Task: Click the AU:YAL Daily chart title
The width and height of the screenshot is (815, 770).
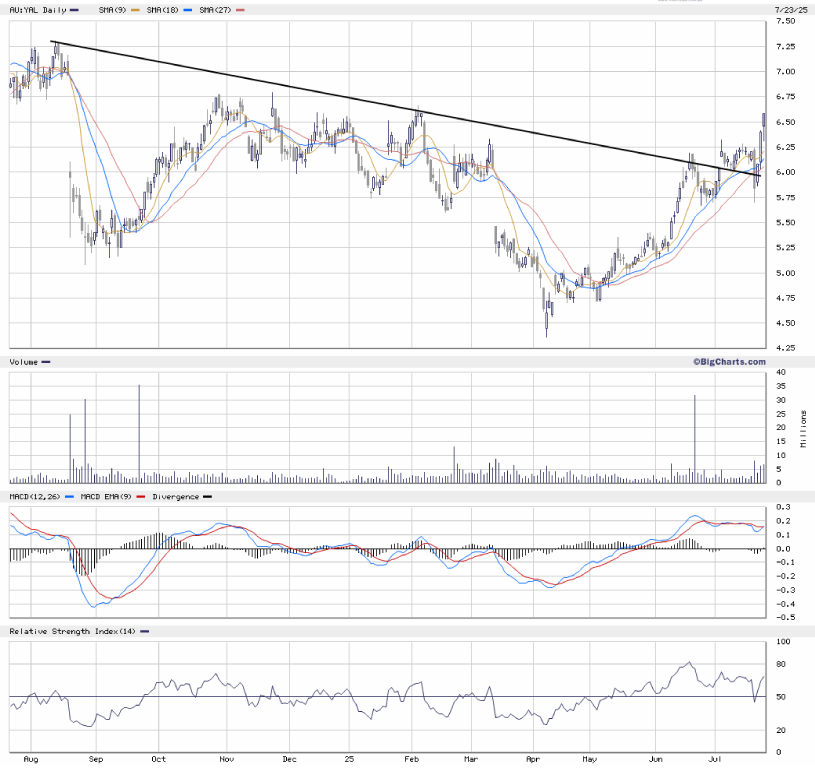Action: 36,9
